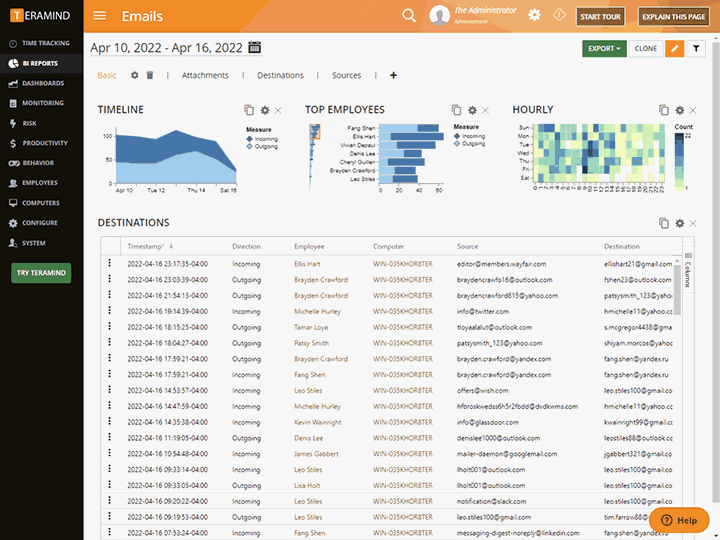Toggle Incoming measure in Top Employees legend
Image resolution: width=720 pixels, height=540 pixels.
[x=472, y=136]
